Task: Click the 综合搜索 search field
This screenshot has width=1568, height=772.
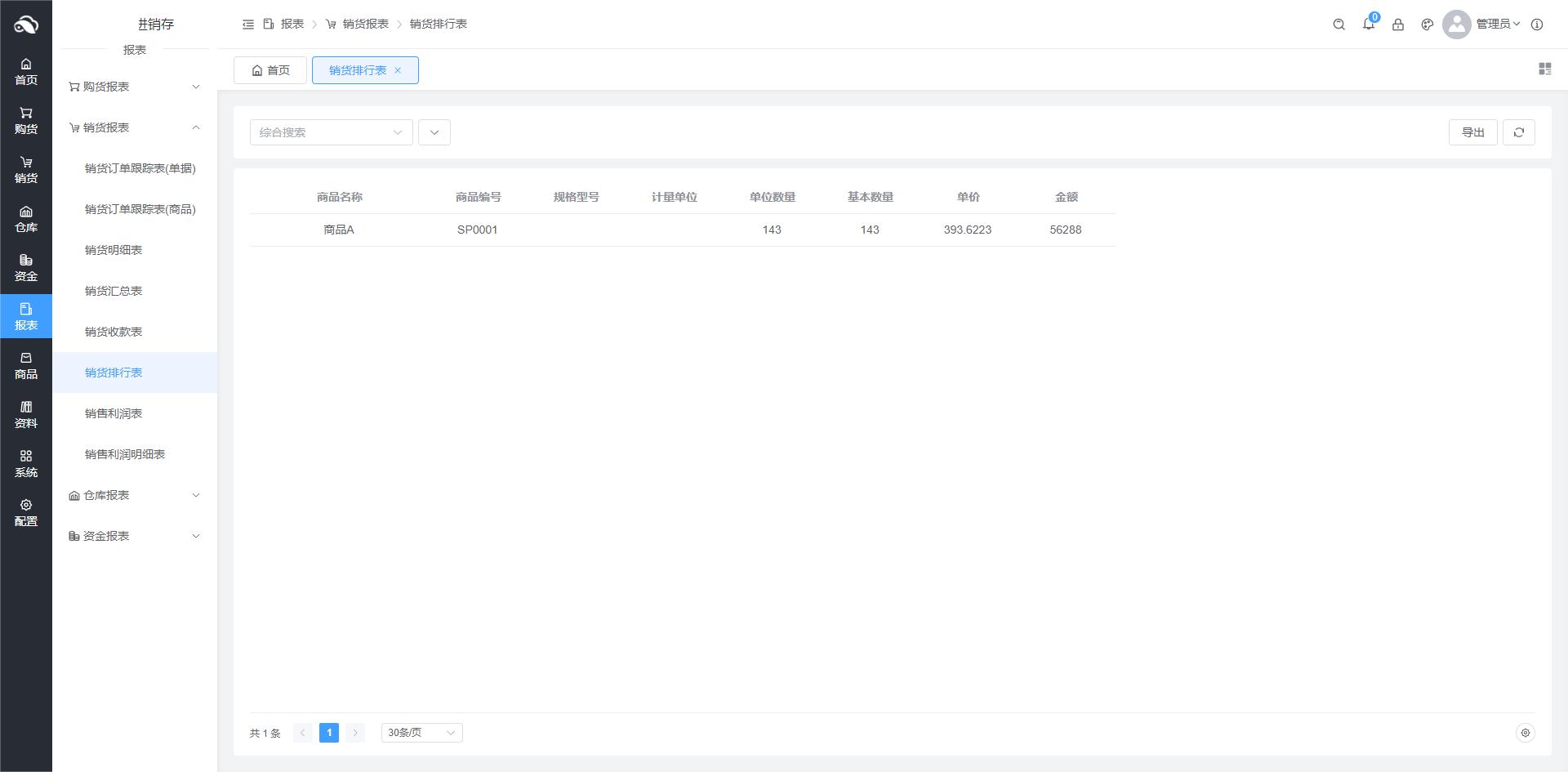Action: click(323, 132)
